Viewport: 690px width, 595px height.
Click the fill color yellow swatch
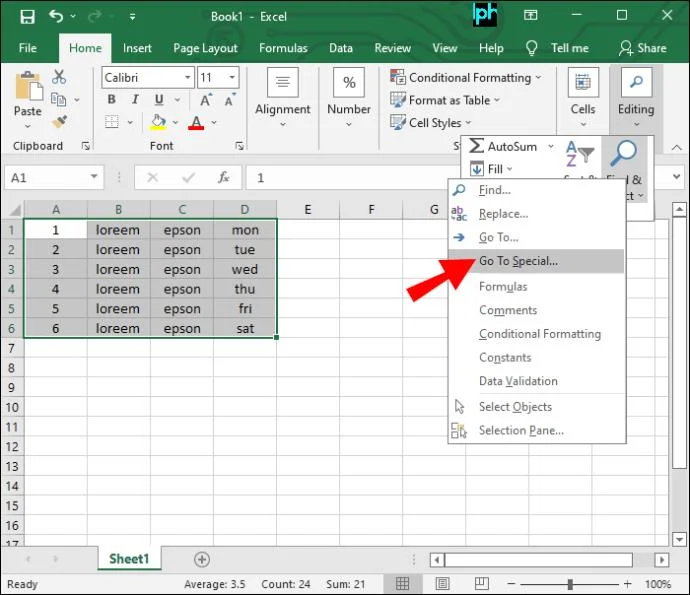coord(158,129)
